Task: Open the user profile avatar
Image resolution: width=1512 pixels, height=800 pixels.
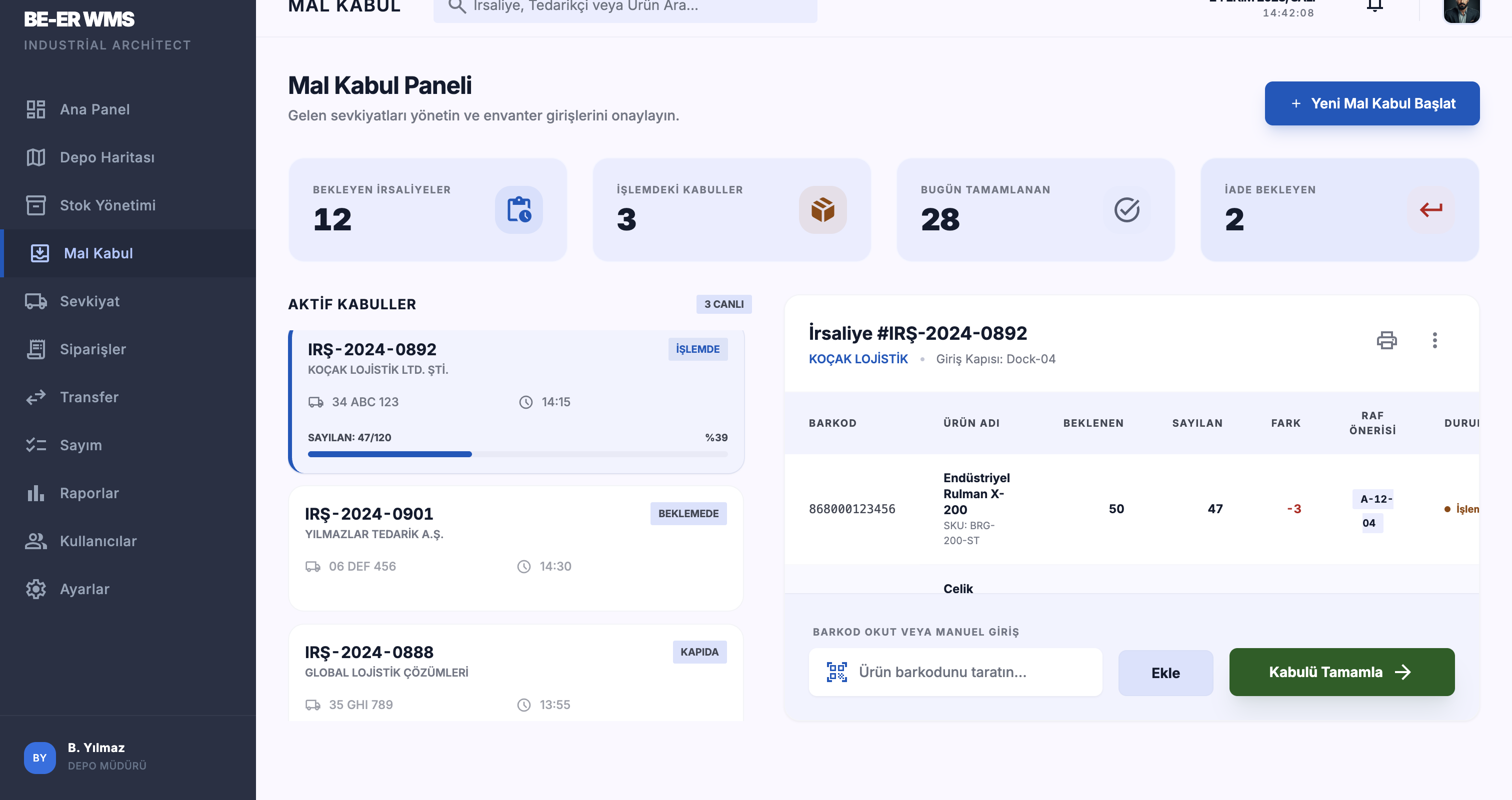Action: pyautogui.click(x=1461, y=9)
